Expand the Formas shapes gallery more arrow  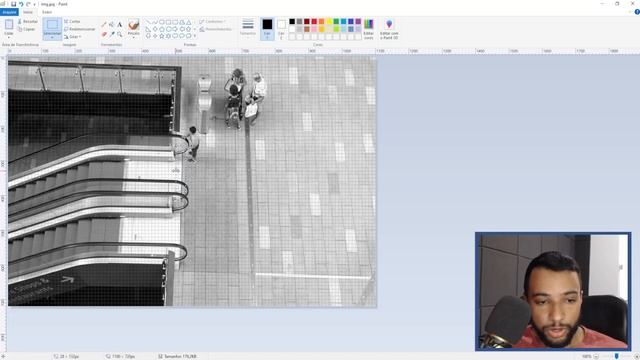[x=195, y=36]
